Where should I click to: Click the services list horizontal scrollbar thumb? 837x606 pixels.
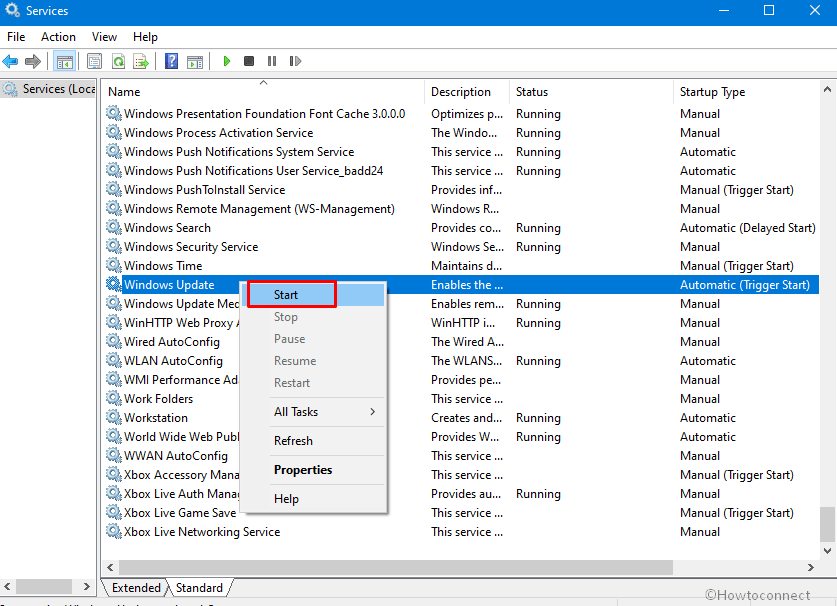[x=396, y=567]
